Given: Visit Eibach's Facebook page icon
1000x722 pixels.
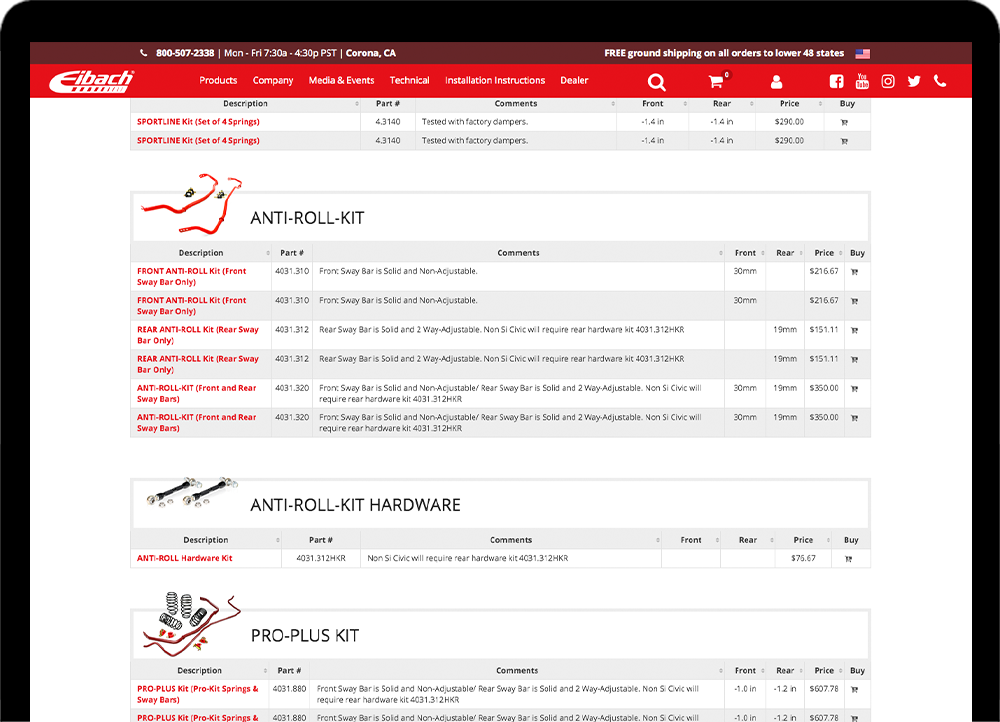Looking at the screenshot, I should 836,81.
